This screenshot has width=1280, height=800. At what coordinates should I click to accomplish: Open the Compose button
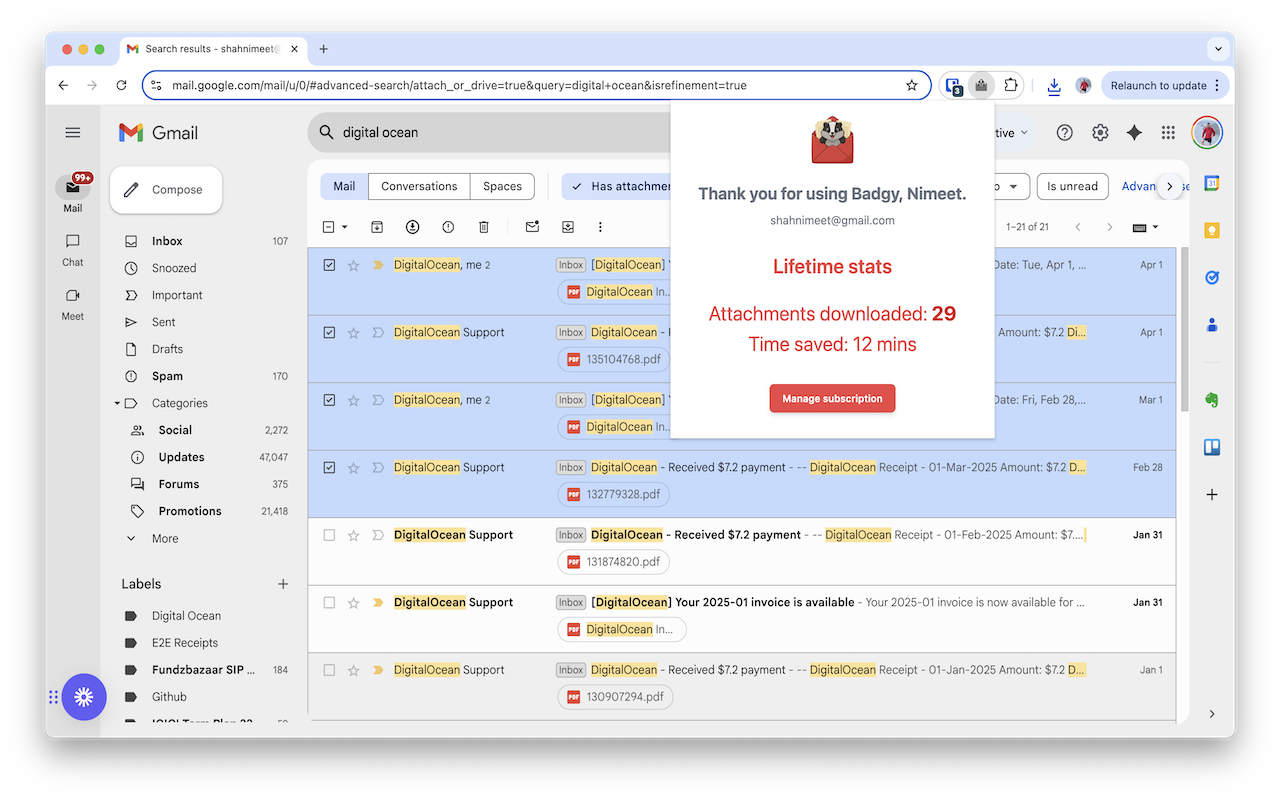coord(165,189)
